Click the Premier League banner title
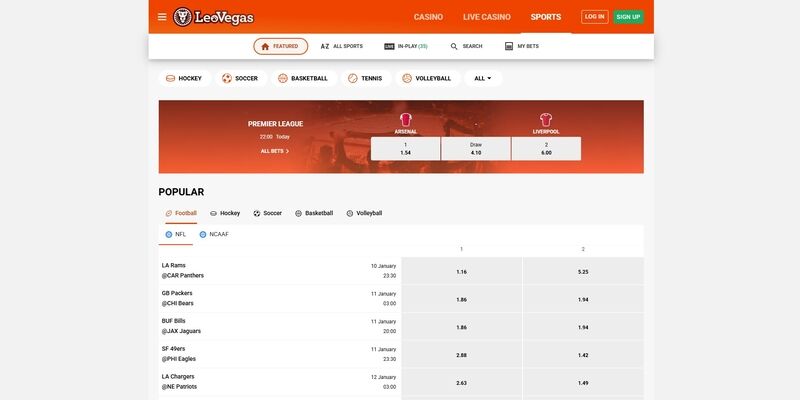Screen dimensions: 800x400 [x=276, y=124]
